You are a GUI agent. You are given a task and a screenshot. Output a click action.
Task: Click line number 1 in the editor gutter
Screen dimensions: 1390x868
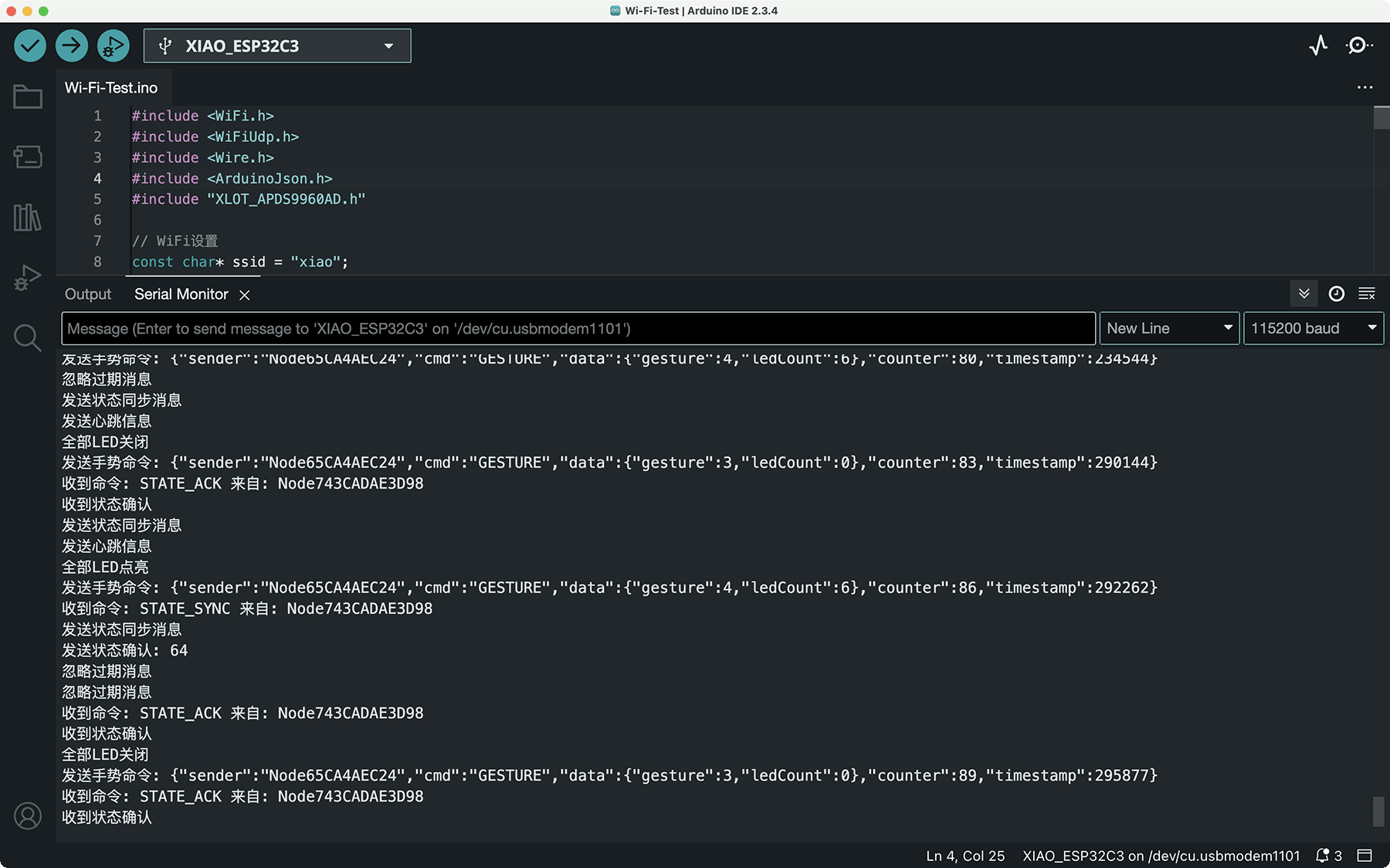point(97,116)
